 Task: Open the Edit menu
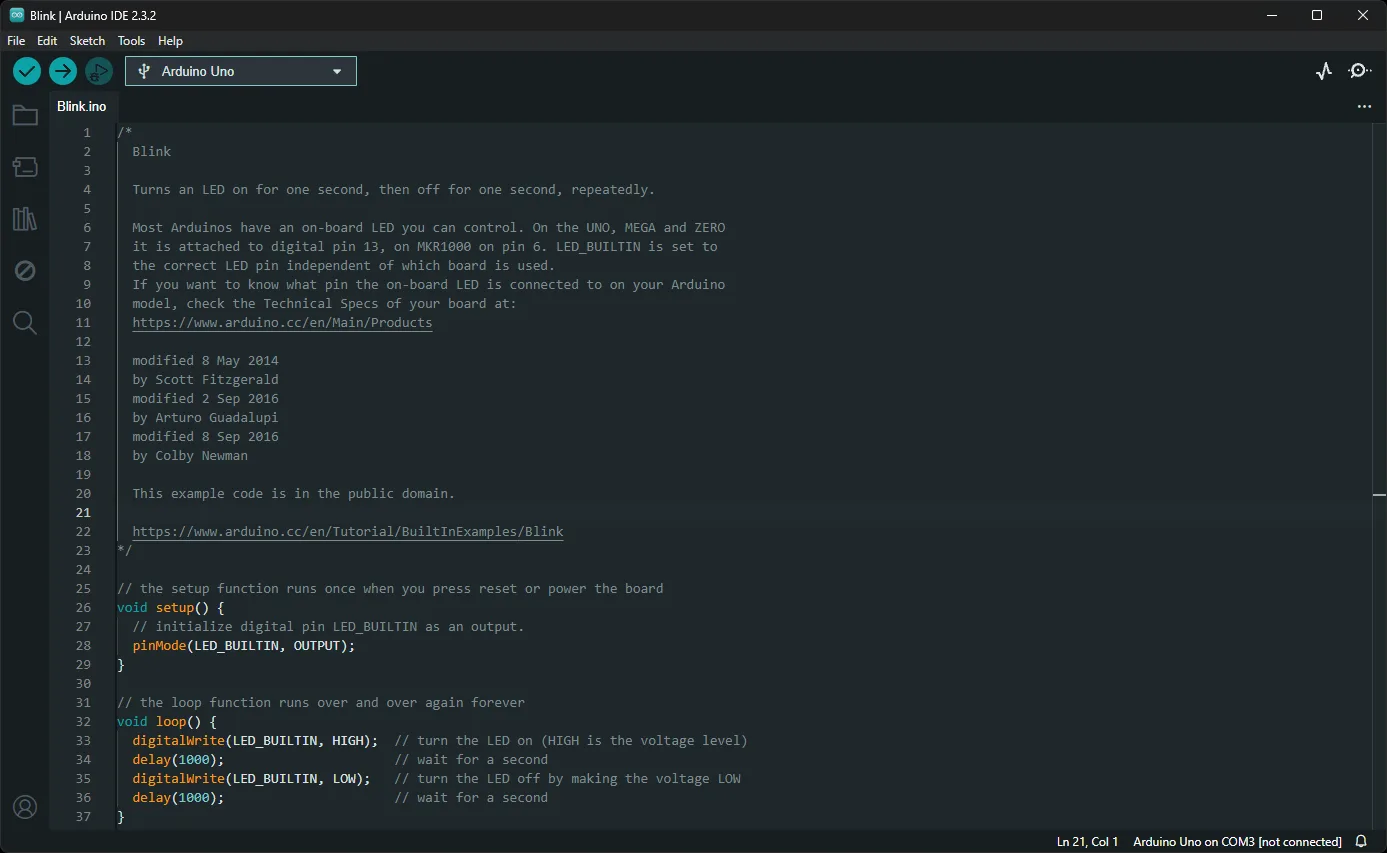[47, 41]
